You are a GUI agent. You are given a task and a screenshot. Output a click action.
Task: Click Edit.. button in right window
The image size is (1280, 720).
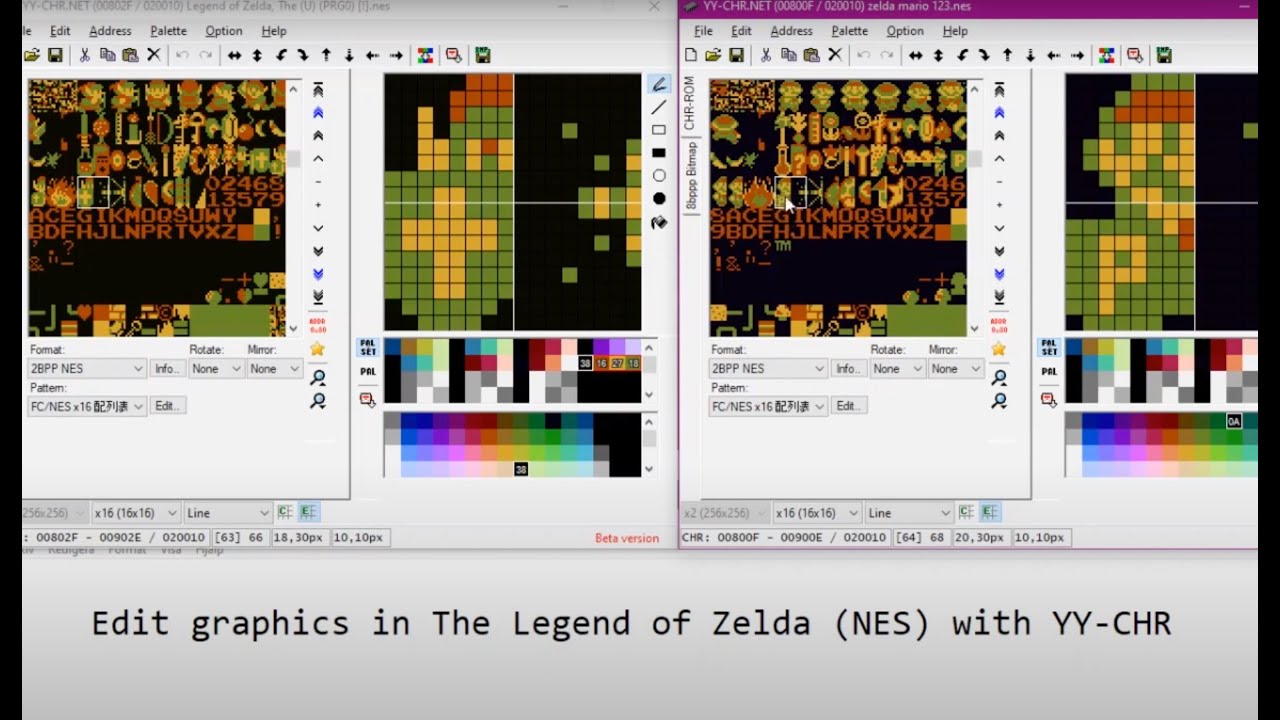[x=847, y=406]
